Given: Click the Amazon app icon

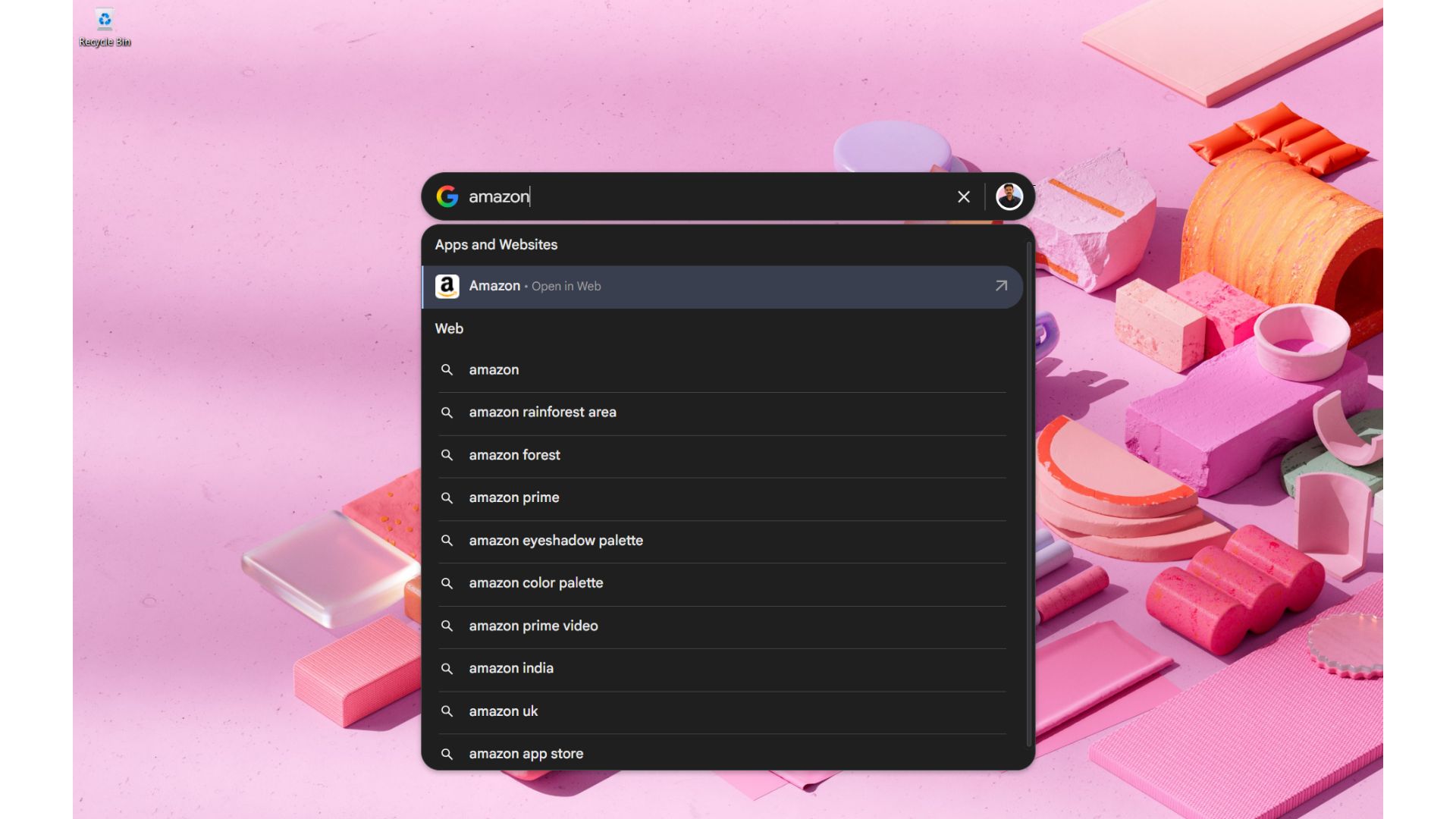Looking at the screenshot, I should pos(447,286).
